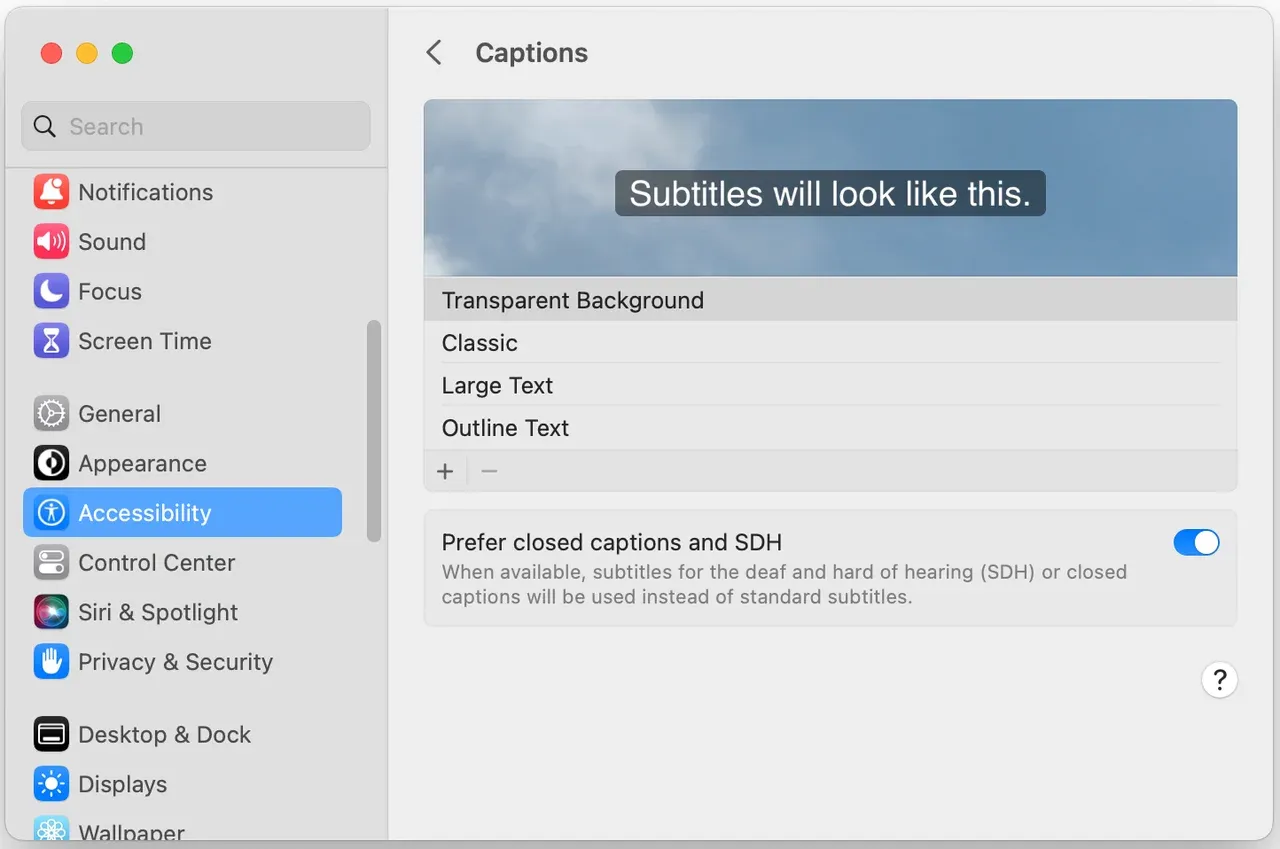1280x849 pixels.
Task: Click the Screen Time hourglass icon
Action: pos(51,341)
